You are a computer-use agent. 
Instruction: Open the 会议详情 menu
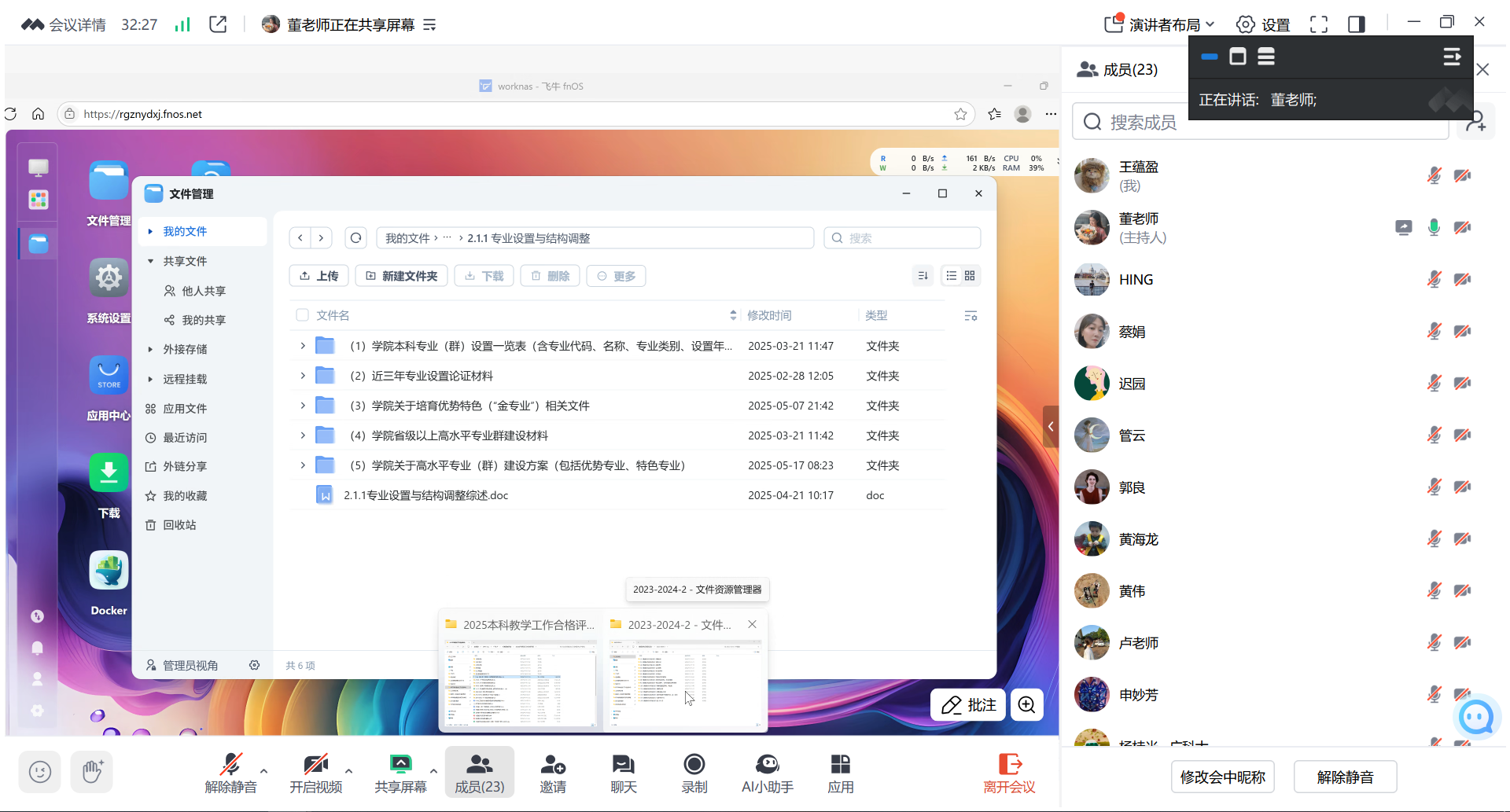[75, 24]
